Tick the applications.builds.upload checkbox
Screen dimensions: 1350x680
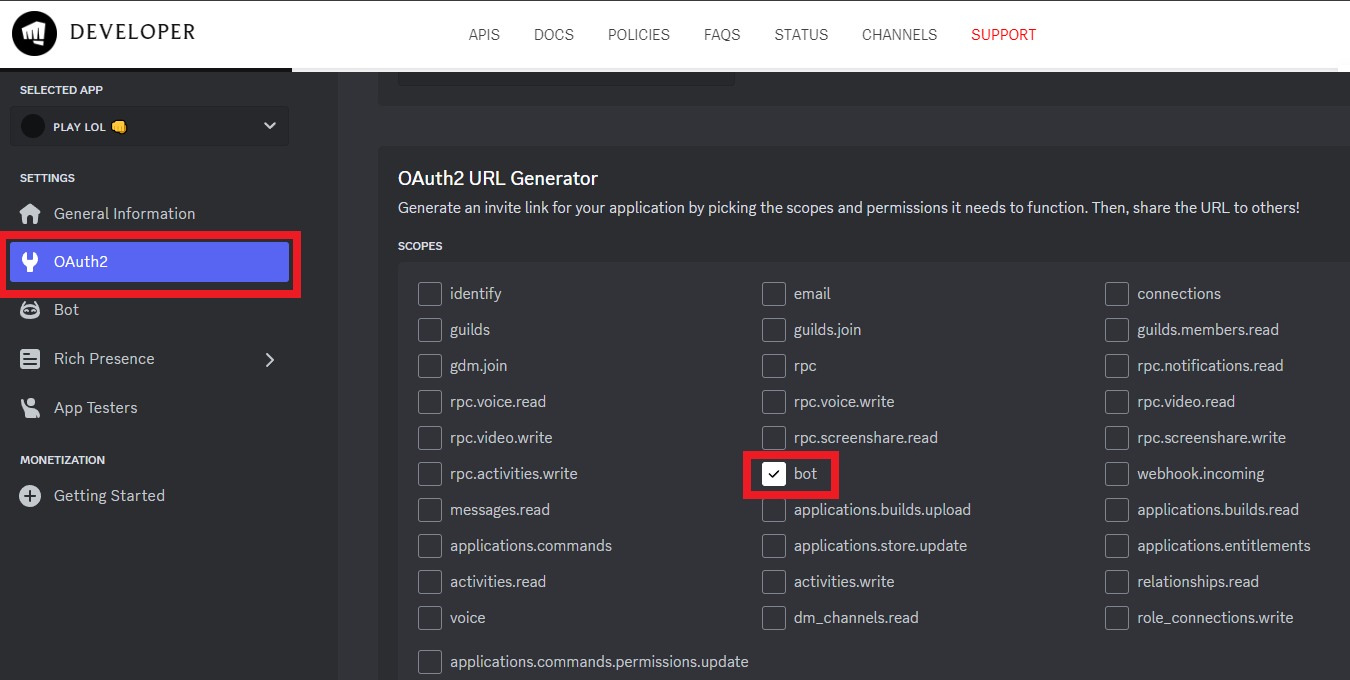774,510
